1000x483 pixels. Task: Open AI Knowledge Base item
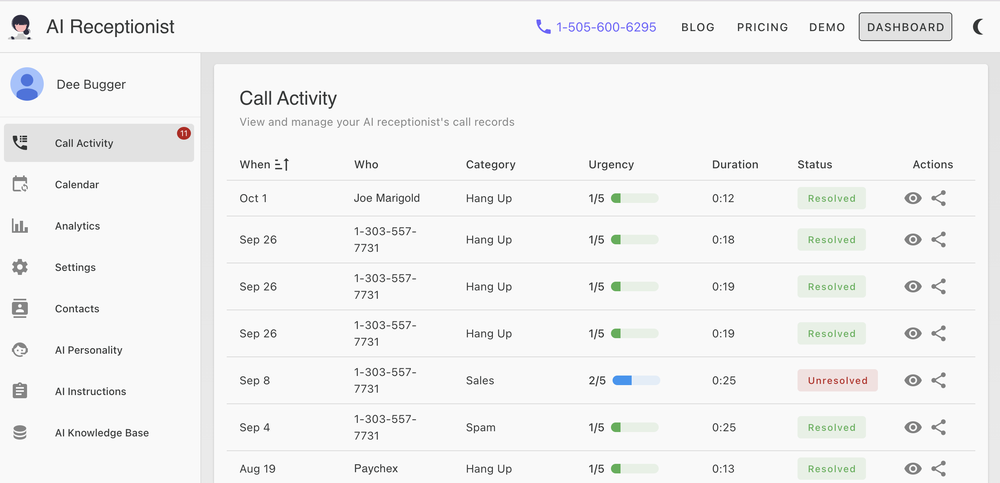point(101,433)
